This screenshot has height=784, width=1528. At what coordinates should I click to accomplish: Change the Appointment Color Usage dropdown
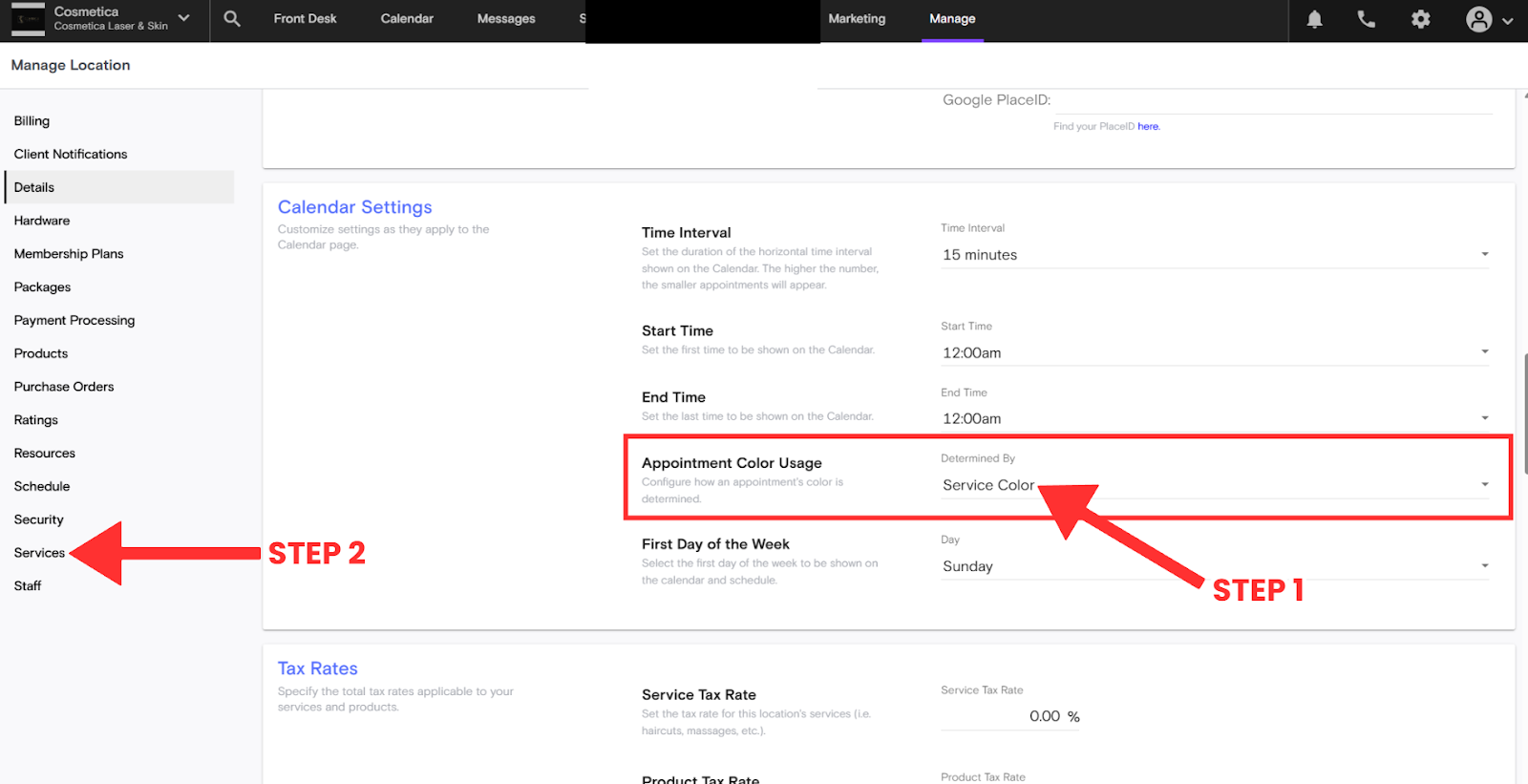(x=1215, y=485)
